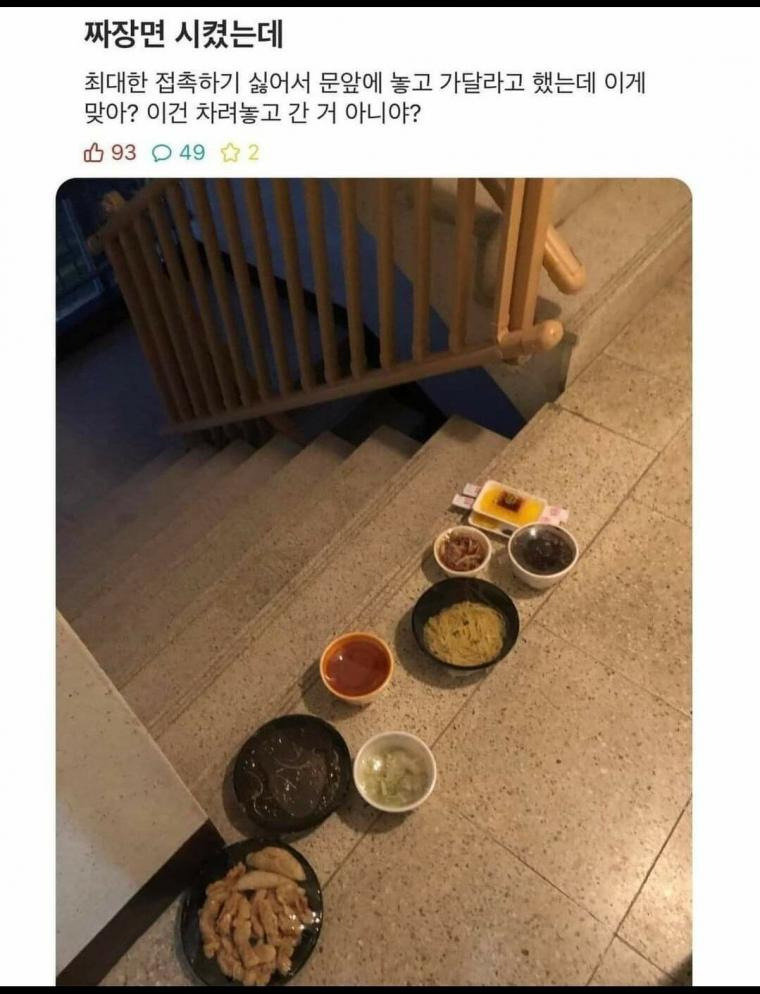Click the comment count 49

coord(192,153)
